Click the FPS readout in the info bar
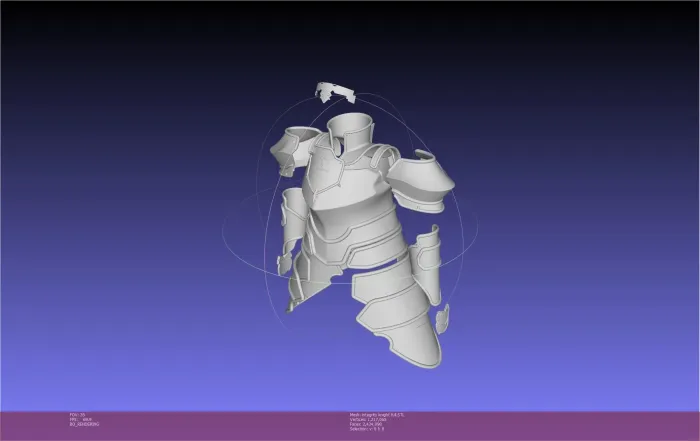 [81, 420]
